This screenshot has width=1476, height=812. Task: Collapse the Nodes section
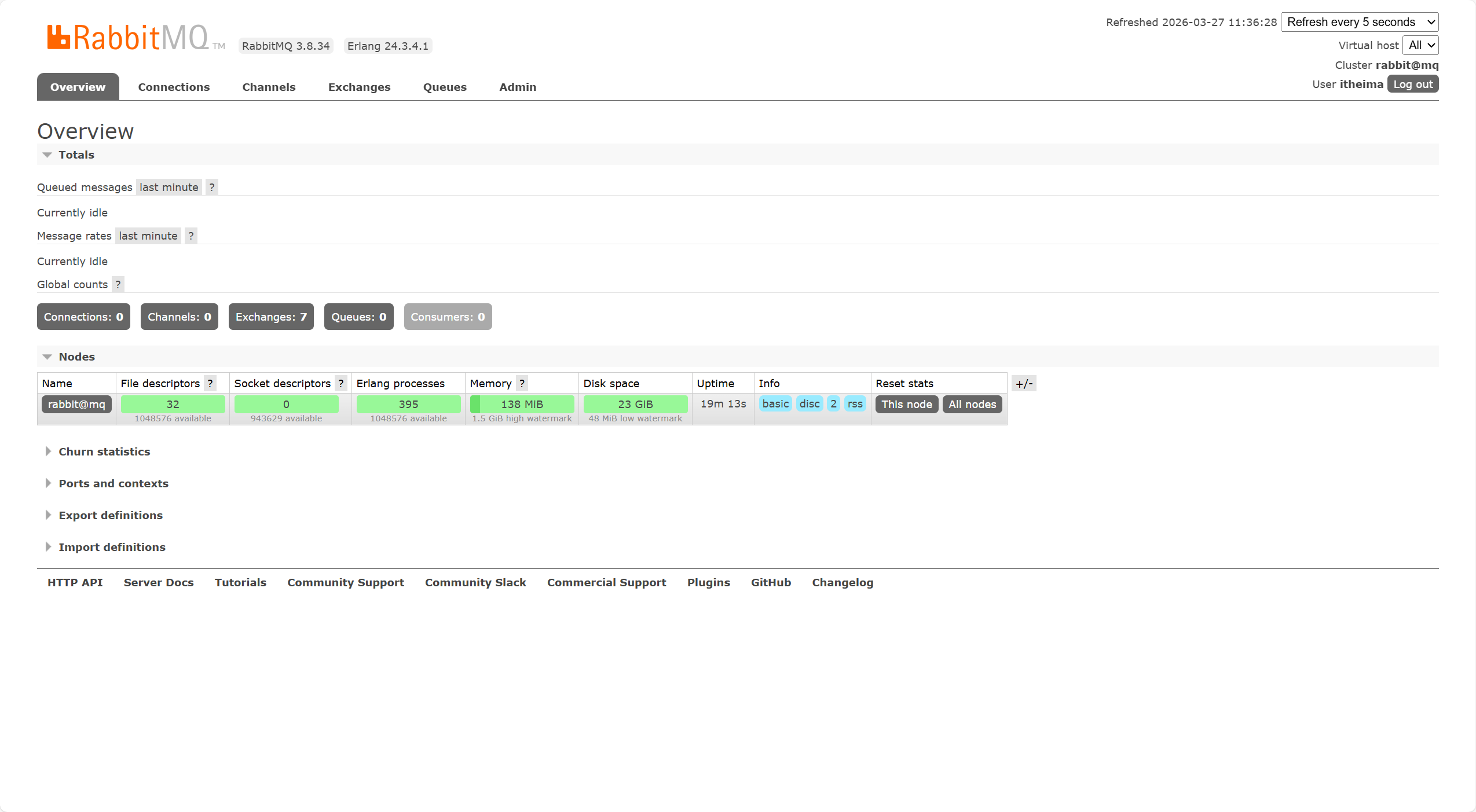tap(76, 357)
